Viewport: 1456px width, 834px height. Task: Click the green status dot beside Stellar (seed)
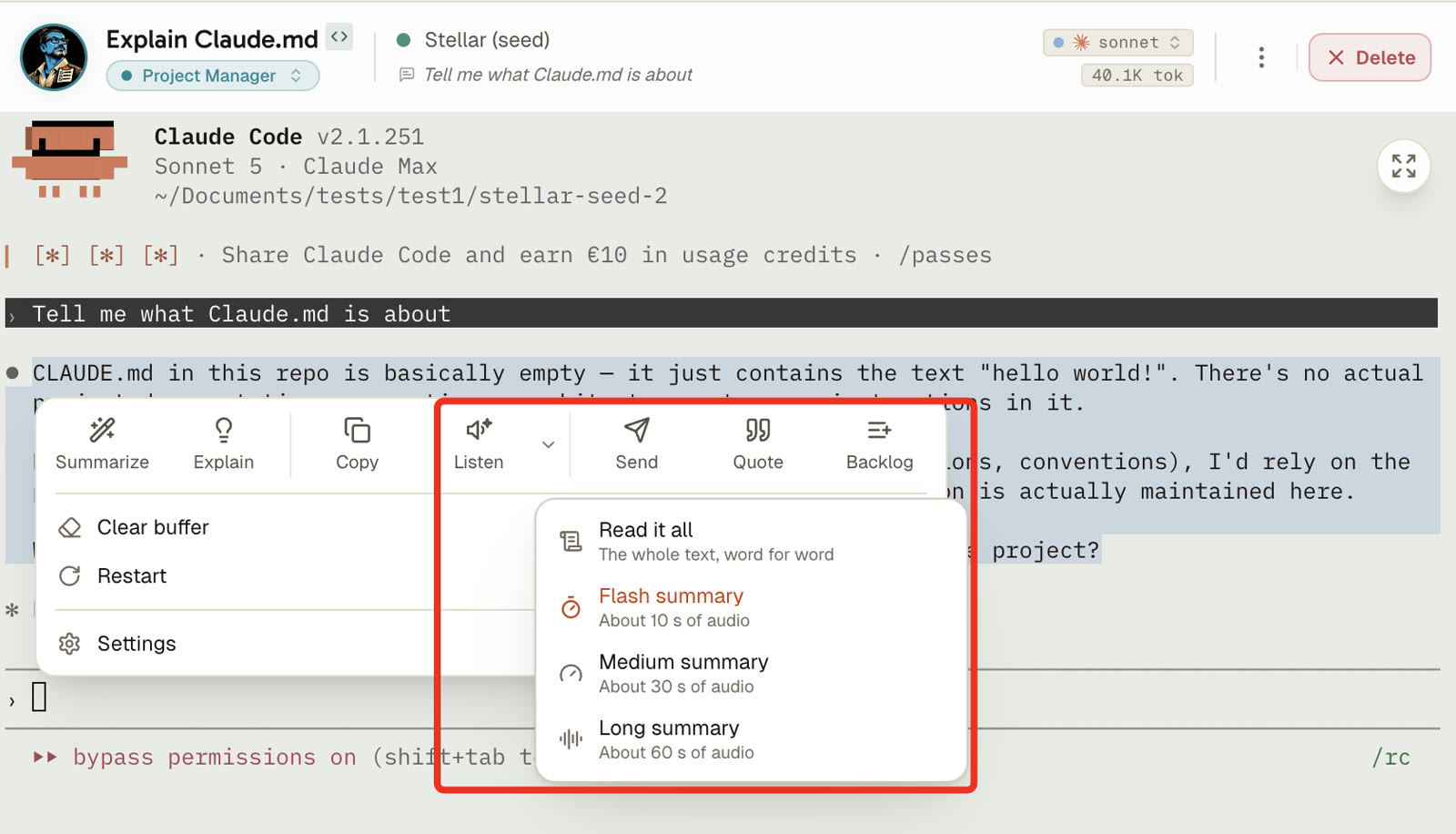click(x=404, y=40)
